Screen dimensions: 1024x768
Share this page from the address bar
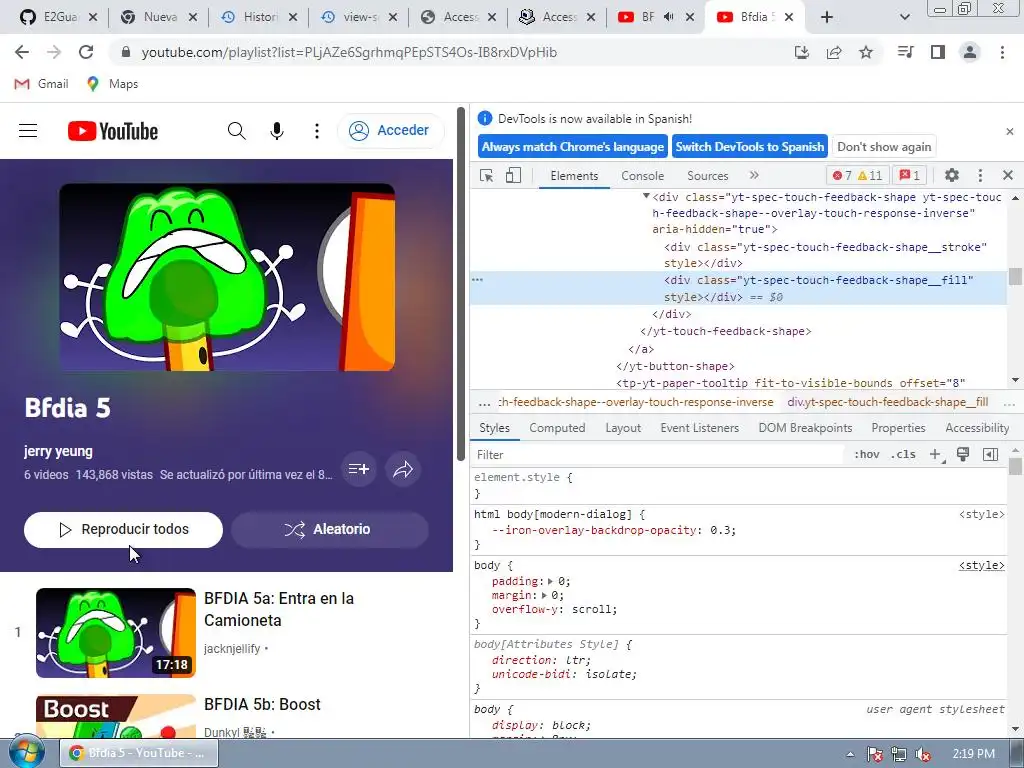point(834,52)
